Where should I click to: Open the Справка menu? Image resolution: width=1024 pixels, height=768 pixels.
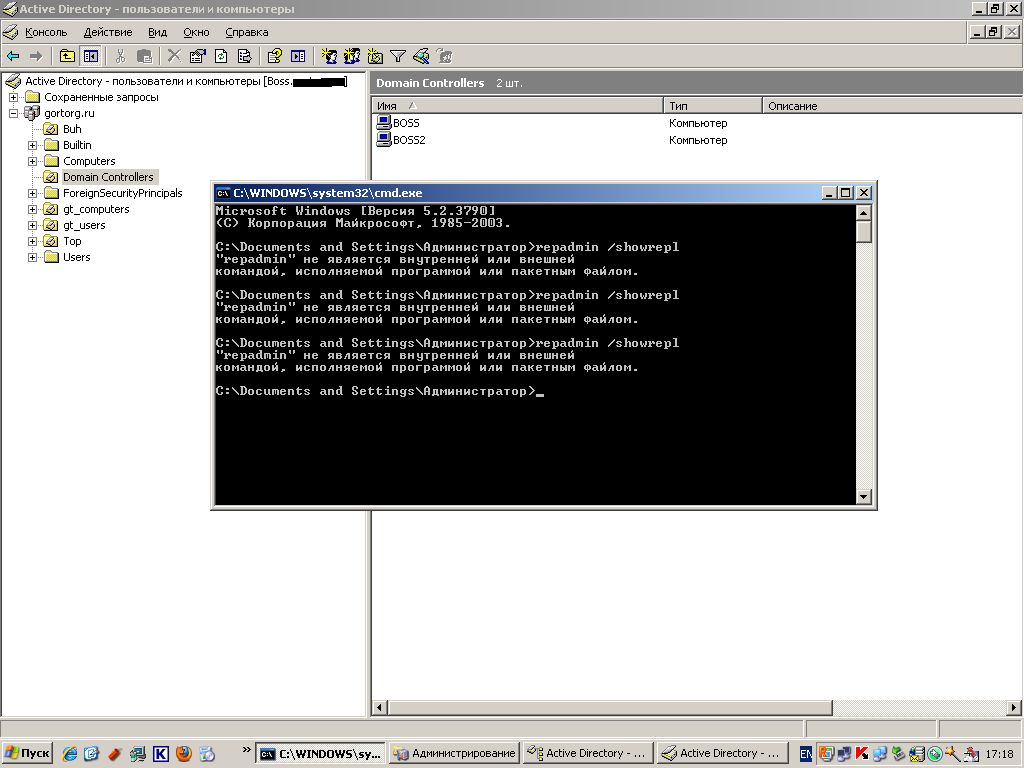pos(246,32)
